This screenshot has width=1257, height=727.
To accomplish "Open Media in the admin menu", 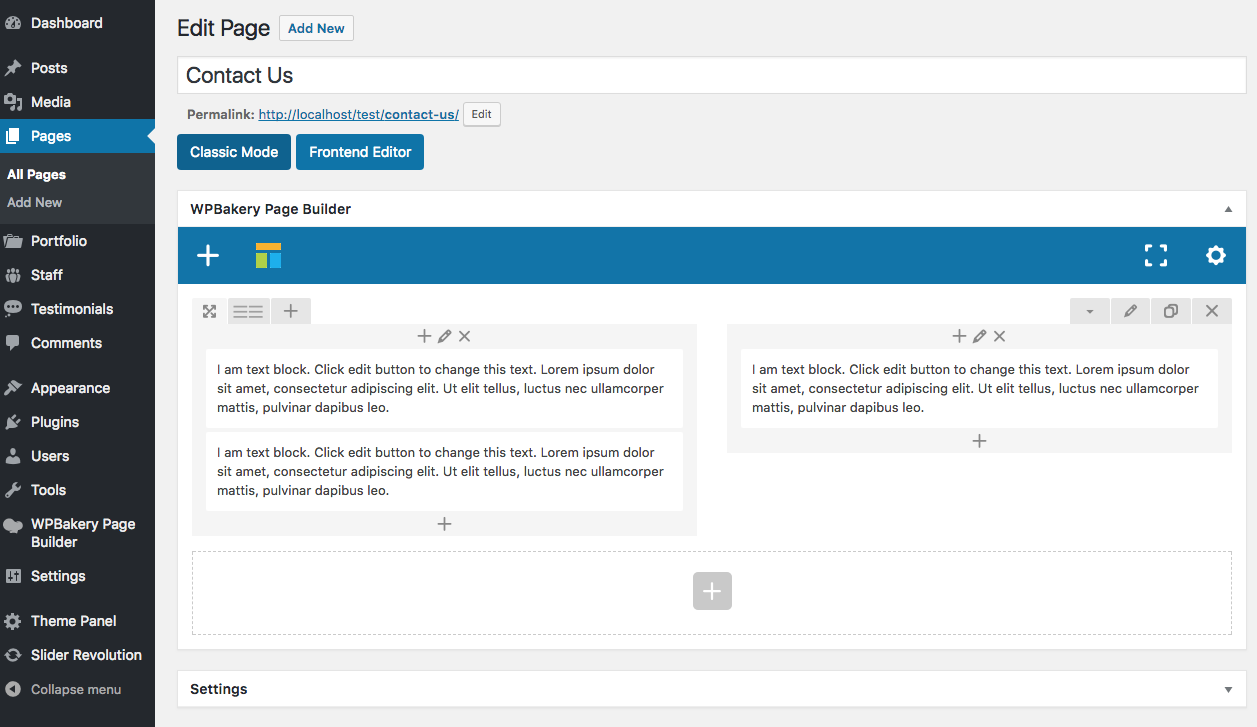I will 77,102.
